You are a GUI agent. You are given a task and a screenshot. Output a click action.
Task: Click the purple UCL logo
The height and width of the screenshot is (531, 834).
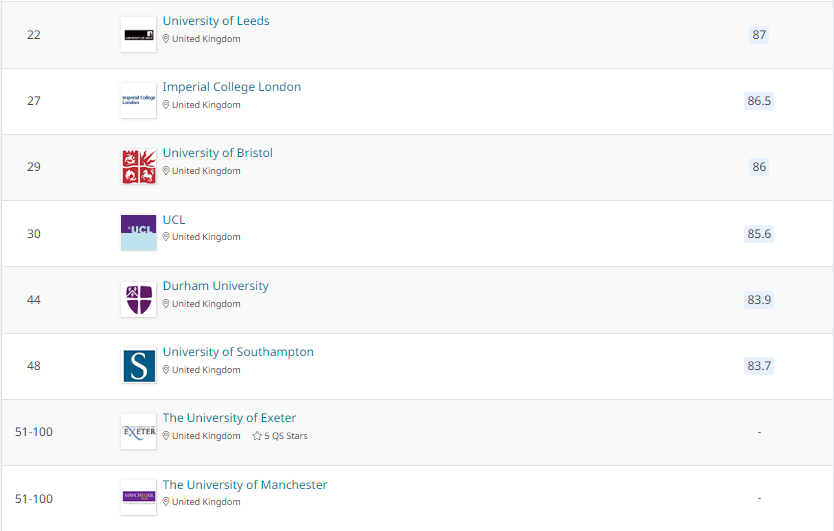click(138, 233)
